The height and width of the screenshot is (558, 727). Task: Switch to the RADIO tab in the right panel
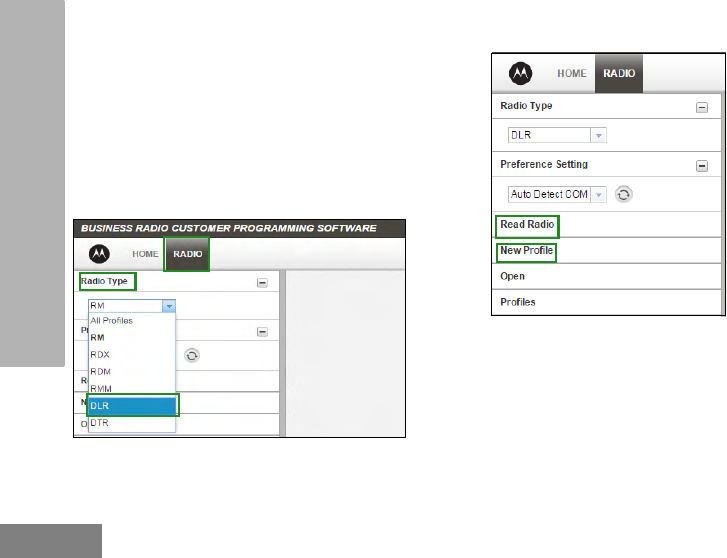click(619, 73)
